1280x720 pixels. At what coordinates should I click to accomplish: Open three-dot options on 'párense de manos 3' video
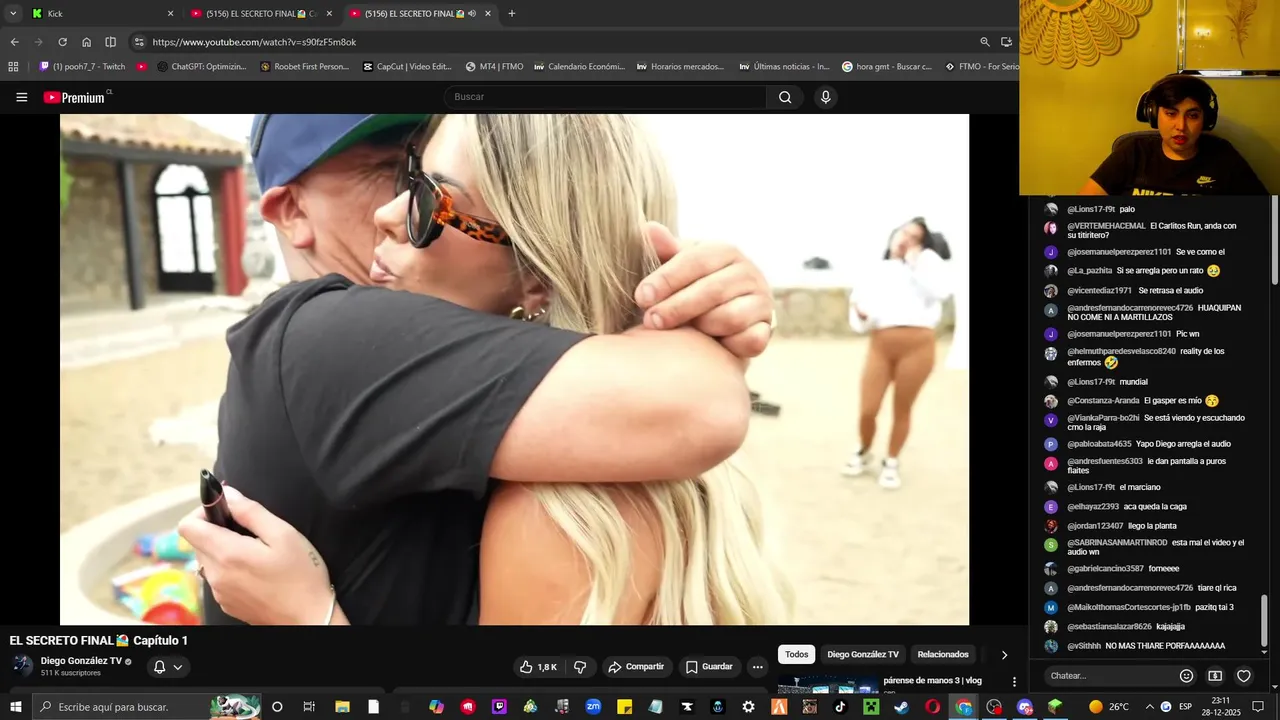point(1014,682)
